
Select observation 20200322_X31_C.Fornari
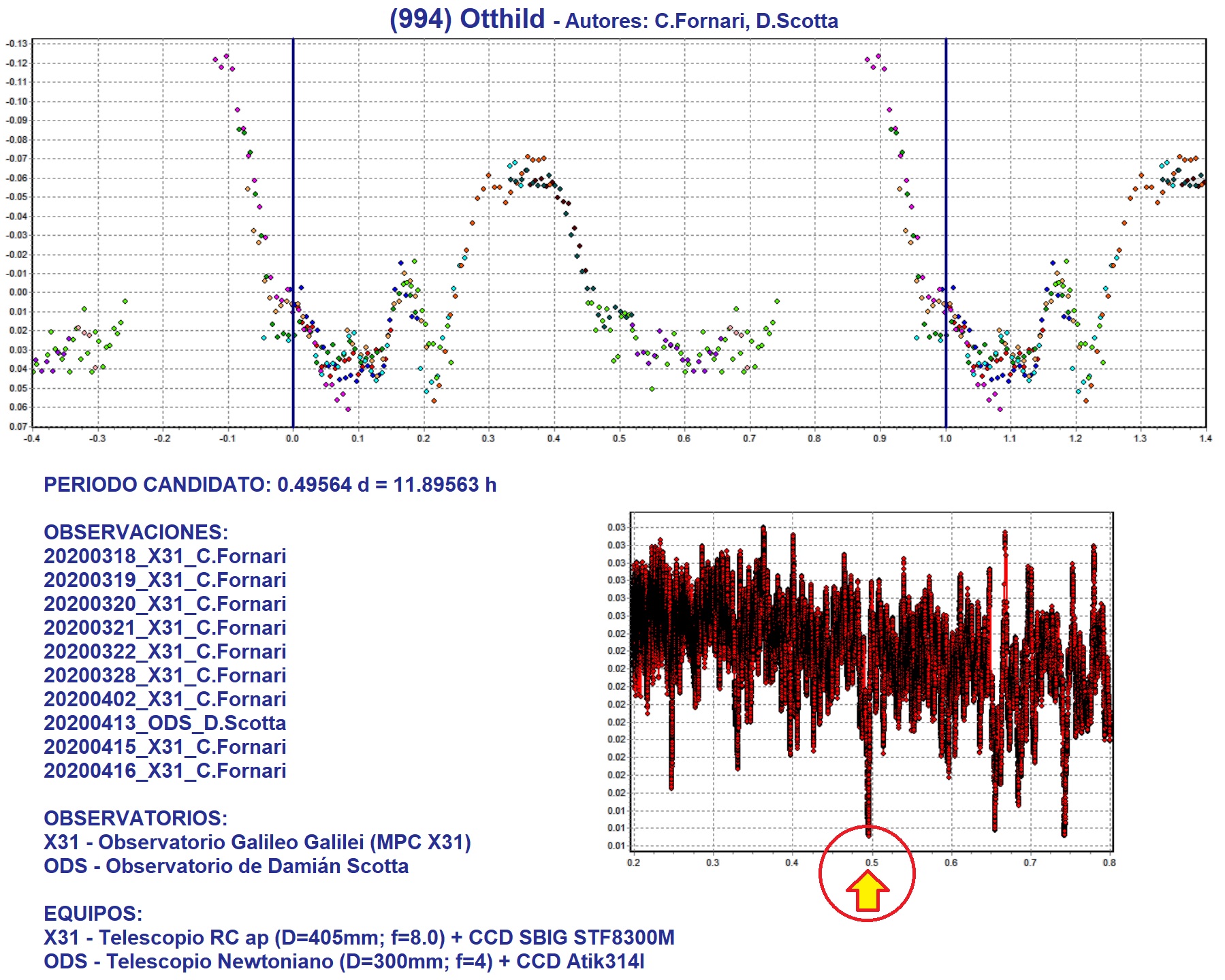tap(165, 652)
